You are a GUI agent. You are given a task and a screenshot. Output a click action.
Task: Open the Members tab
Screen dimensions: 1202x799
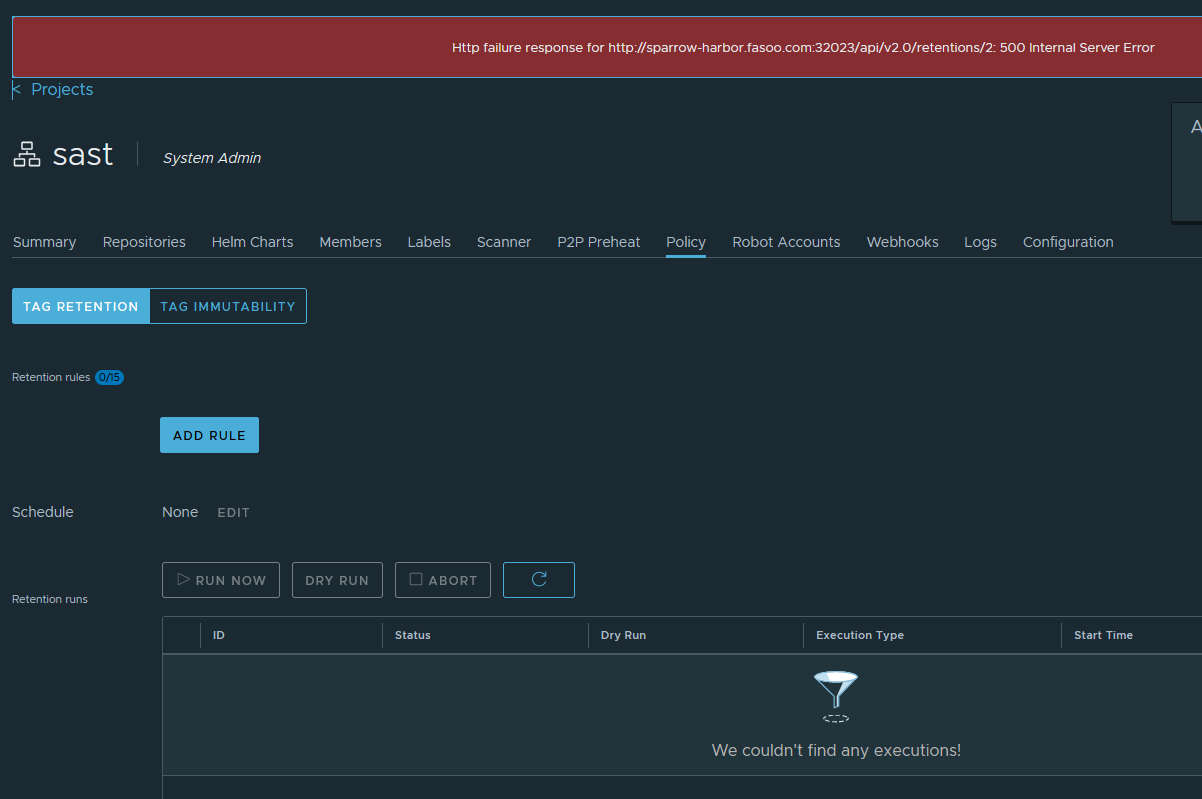(x=350, y=242)
